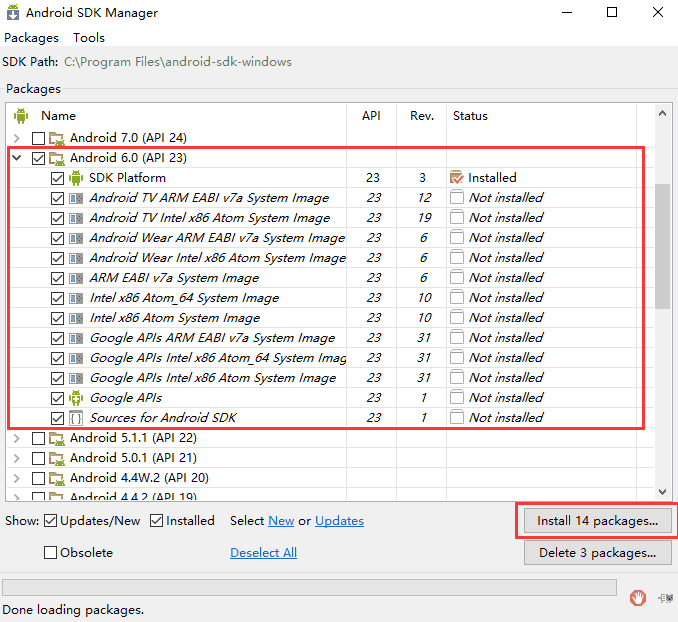
Task: Toggle the Updates/New show checkbox
Action: 50,521
